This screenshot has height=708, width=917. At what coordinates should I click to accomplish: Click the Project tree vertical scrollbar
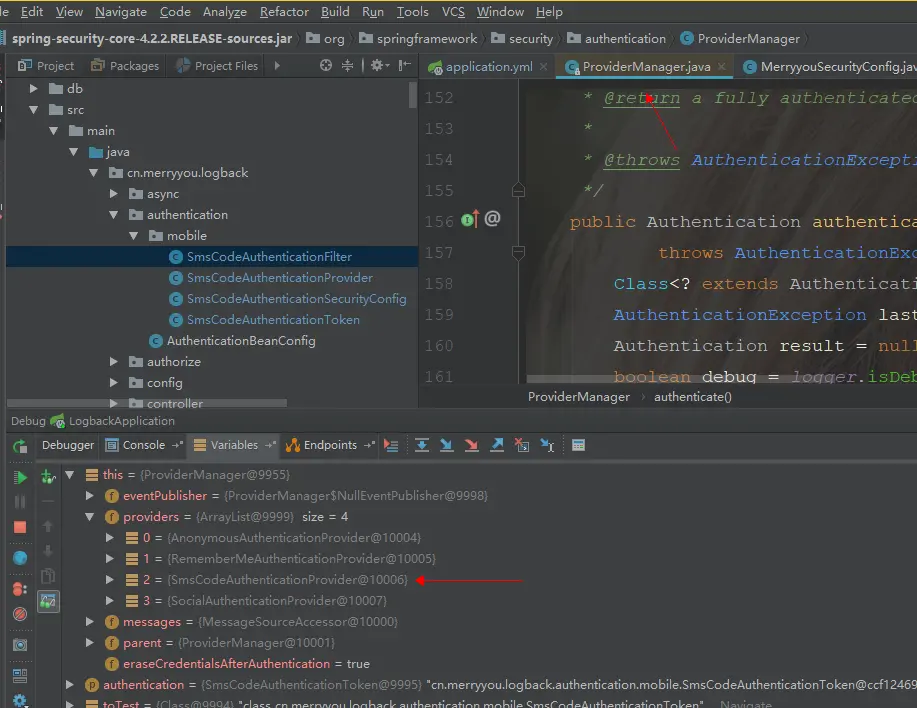point(412,95)
